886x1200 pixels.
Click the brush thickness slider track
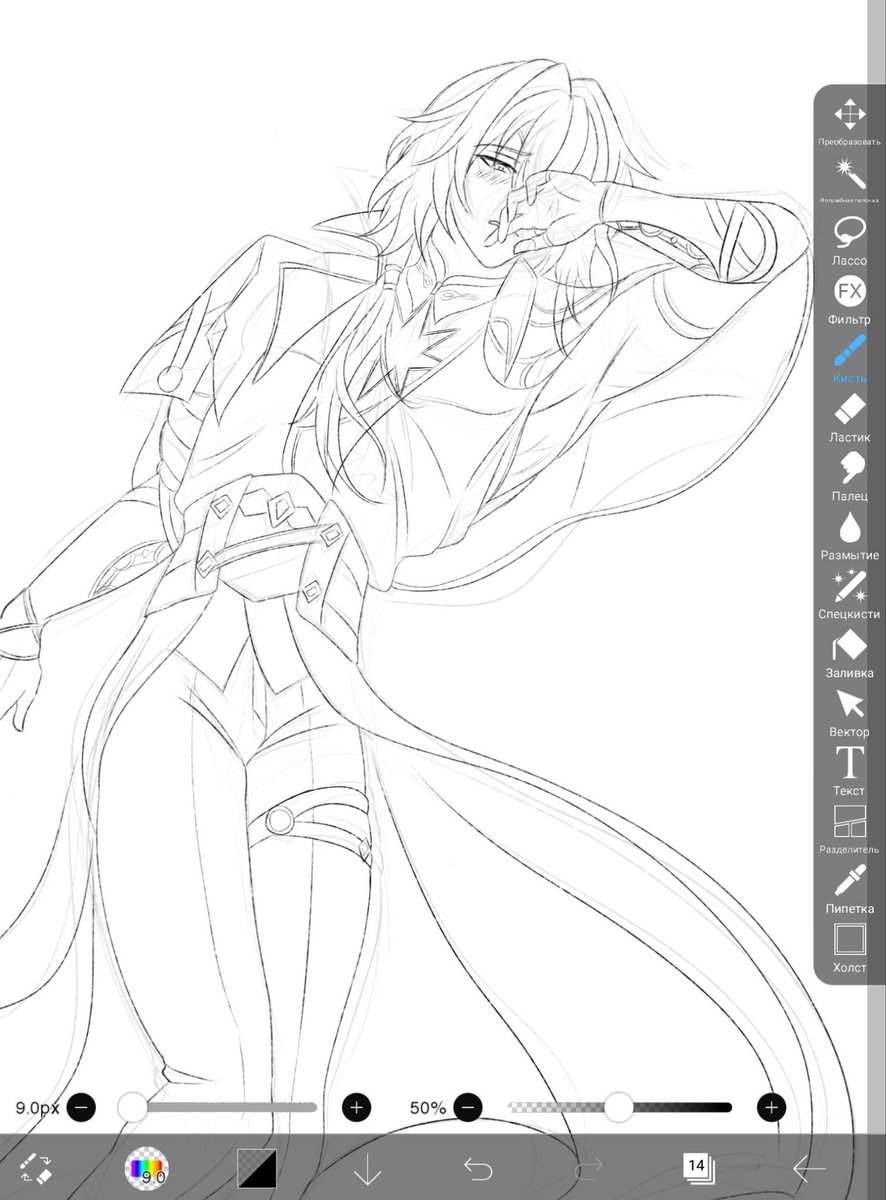point(218,1107)
